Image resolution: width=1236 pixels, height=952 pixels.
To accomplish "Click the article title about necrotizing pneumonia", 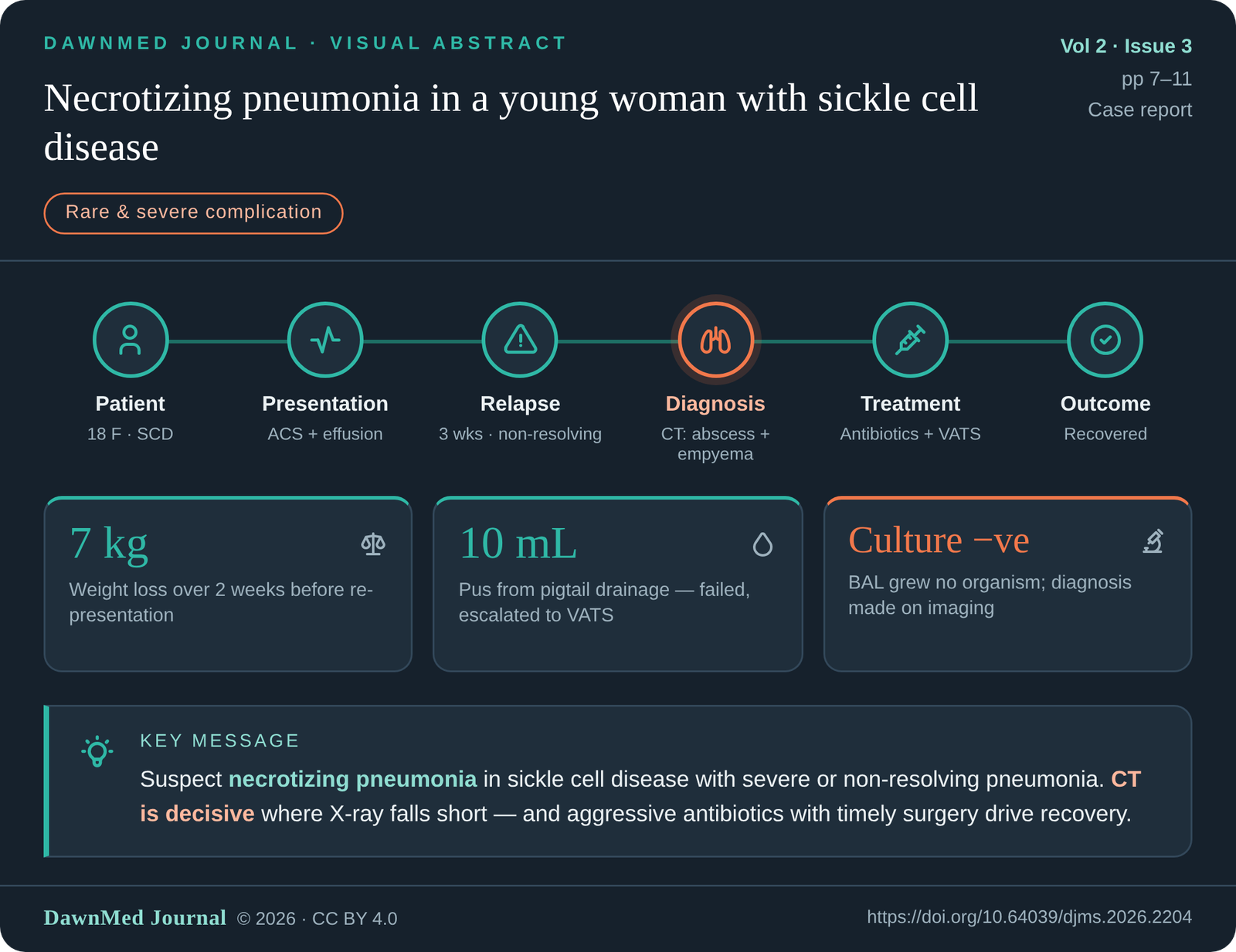I will 511,122.
